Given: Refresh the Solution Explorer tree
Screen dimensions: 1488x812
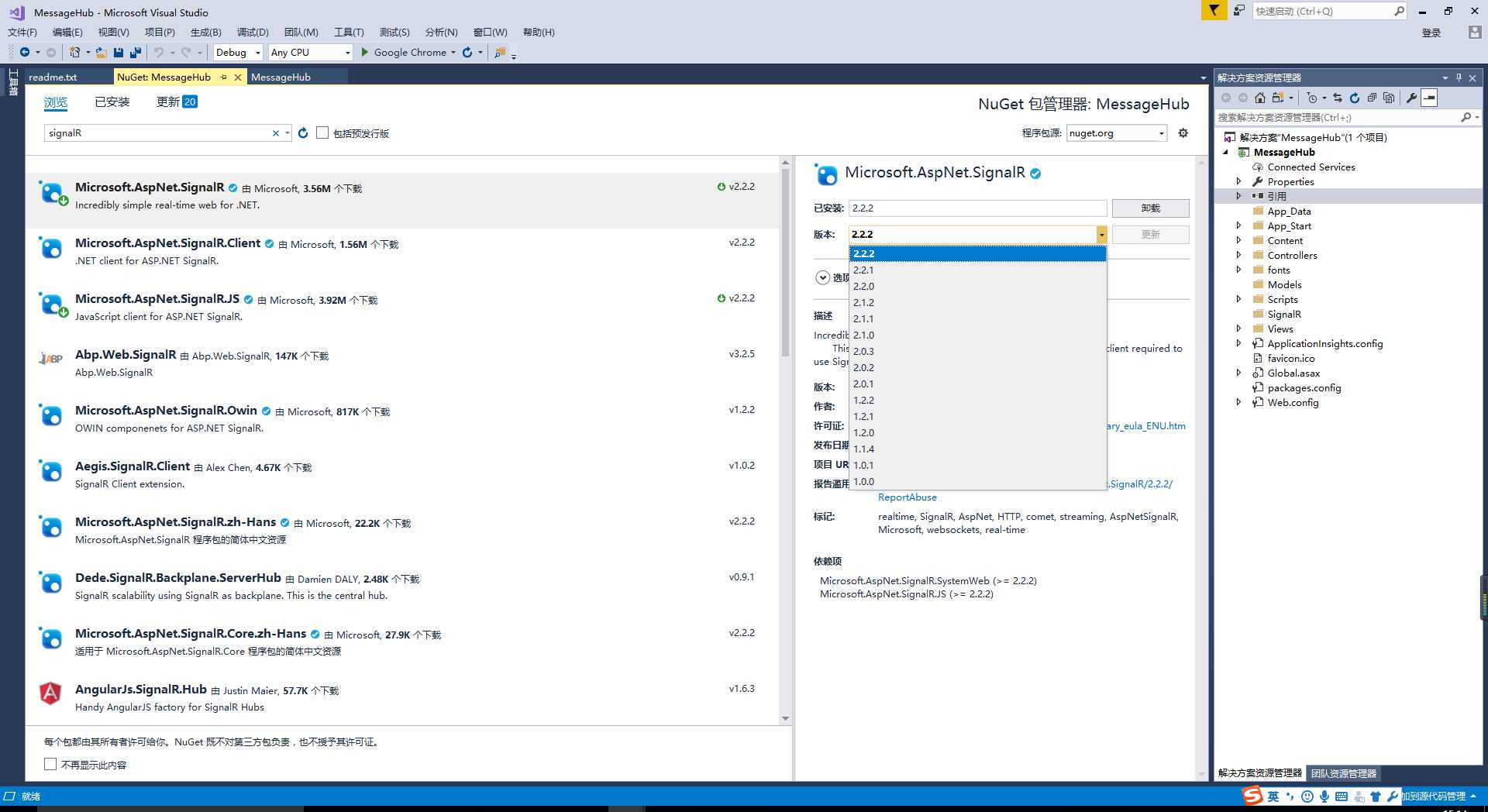Looking at the screenshot, I should [1355, 98].
